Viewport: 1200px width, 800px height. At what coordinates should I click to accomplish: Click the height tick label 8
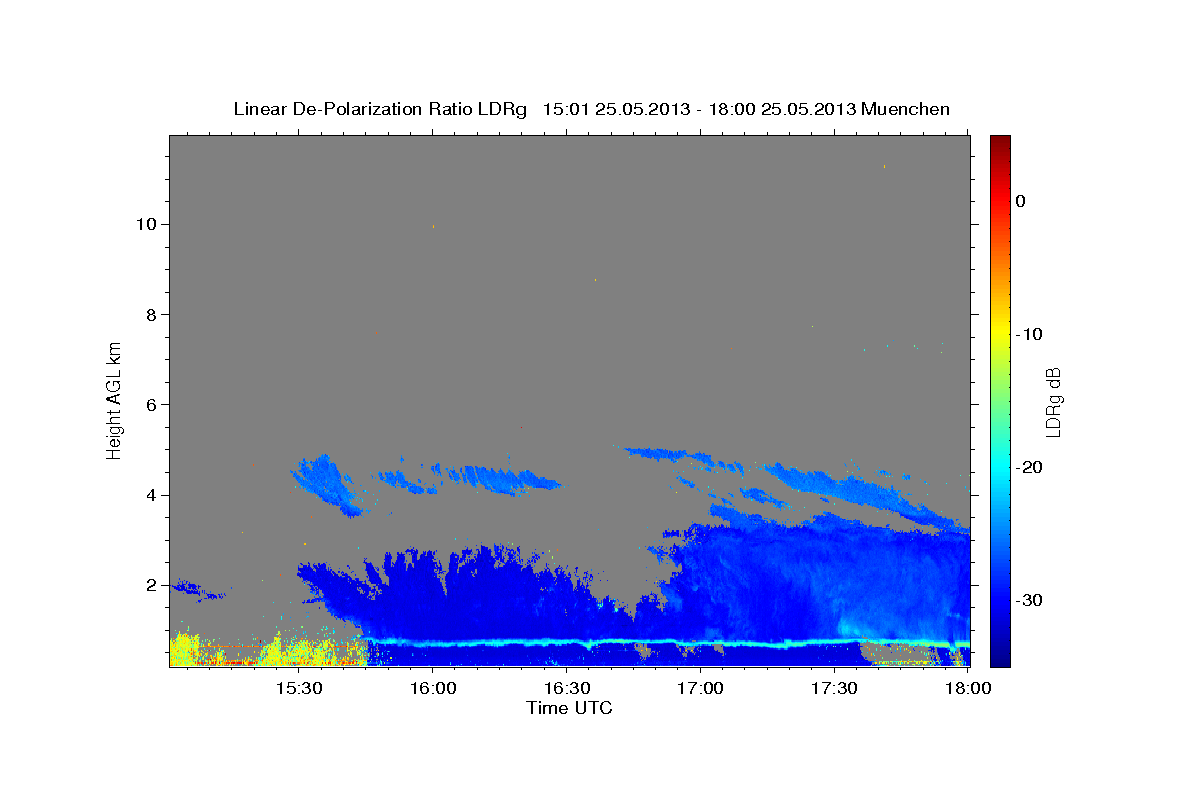153,314
